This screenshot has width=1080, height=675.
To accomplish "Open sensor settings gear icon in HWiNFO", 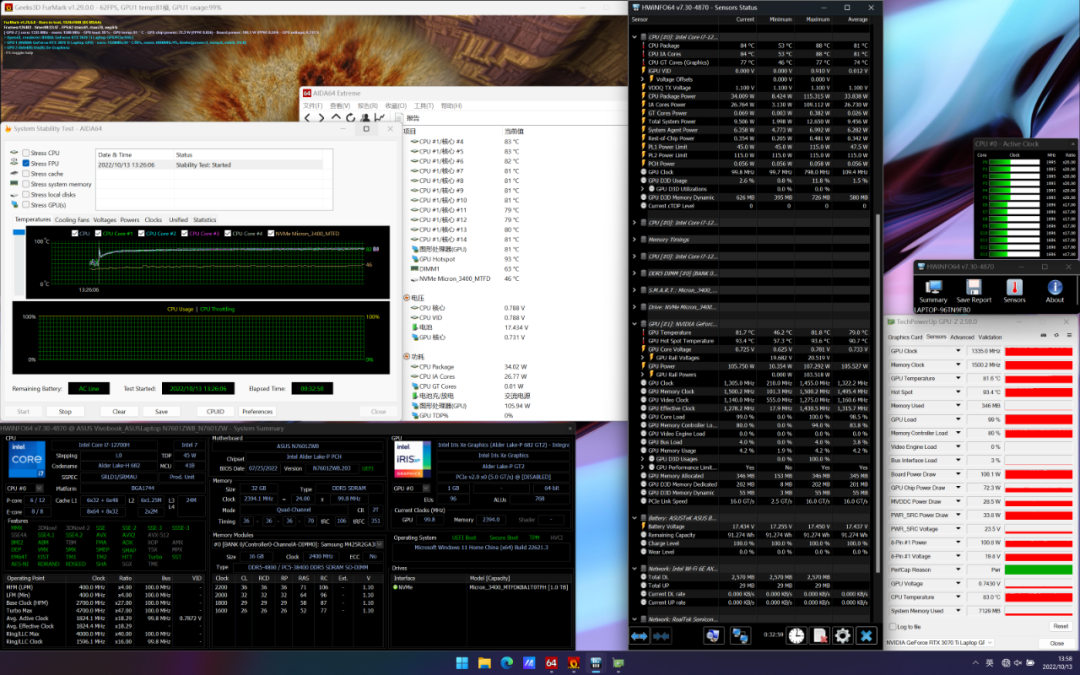I will pos(842,635).
